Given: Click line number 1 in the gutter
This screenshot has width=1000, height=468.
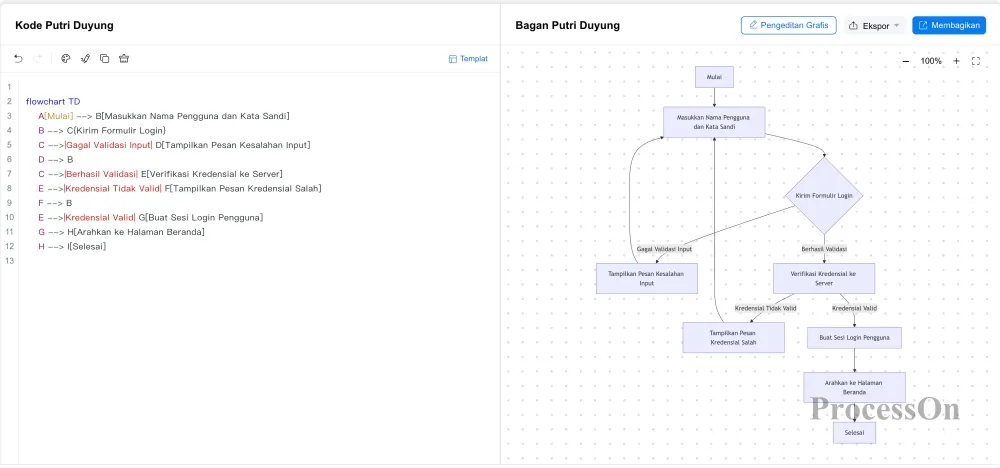Looking at the screenshot, I should coord(9,87).
